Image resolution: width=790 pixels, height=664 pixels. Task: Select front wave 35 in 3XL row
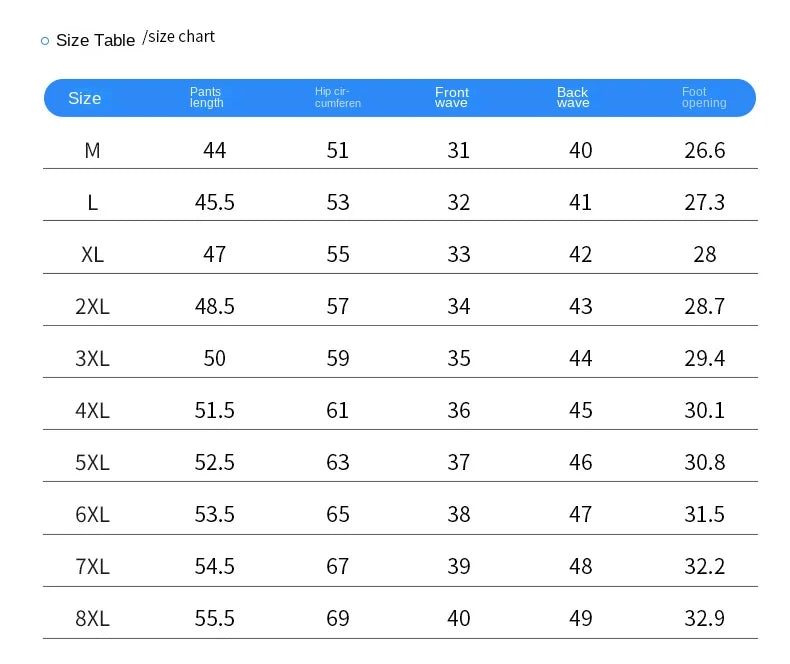point(459,358)
